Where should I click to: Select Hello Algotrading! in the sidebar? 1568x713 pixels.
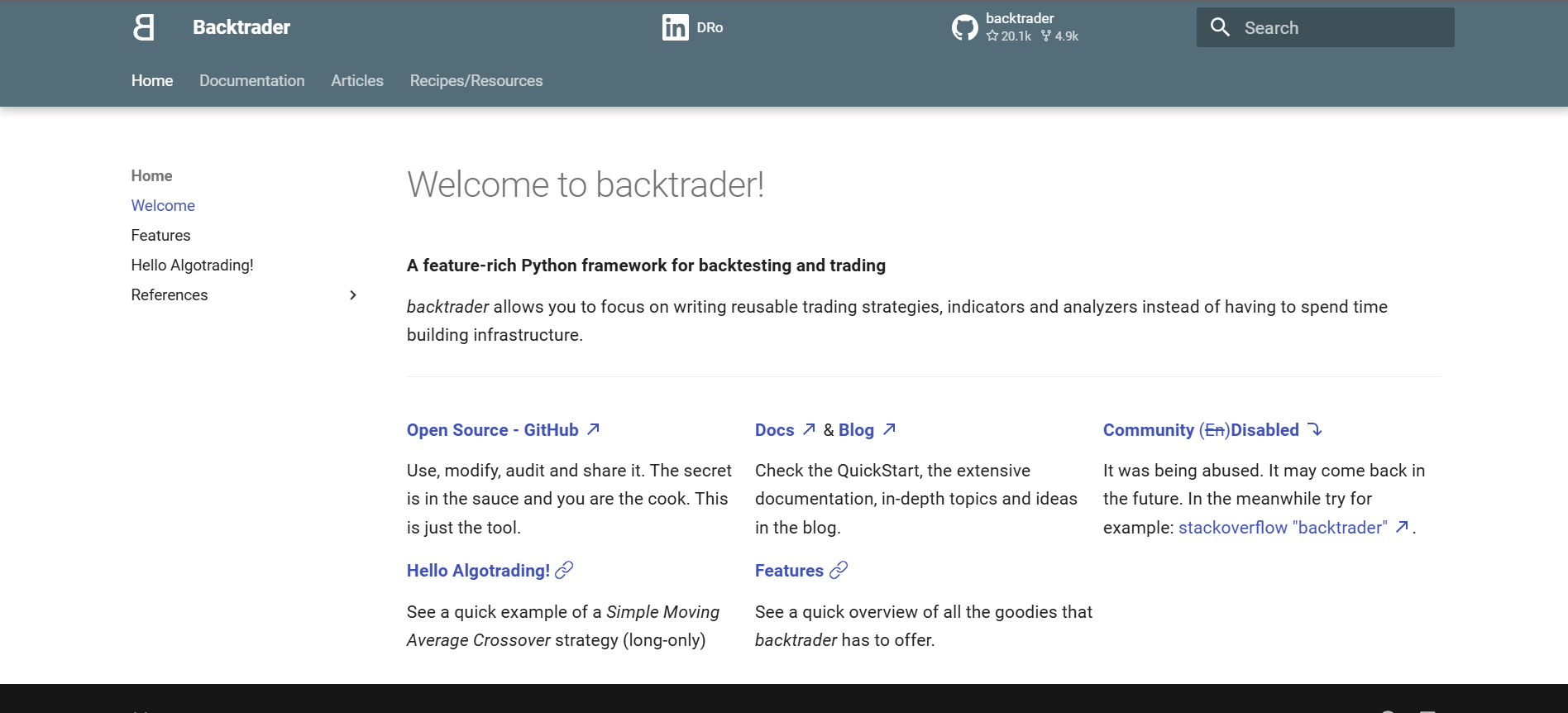click(192, 266)
